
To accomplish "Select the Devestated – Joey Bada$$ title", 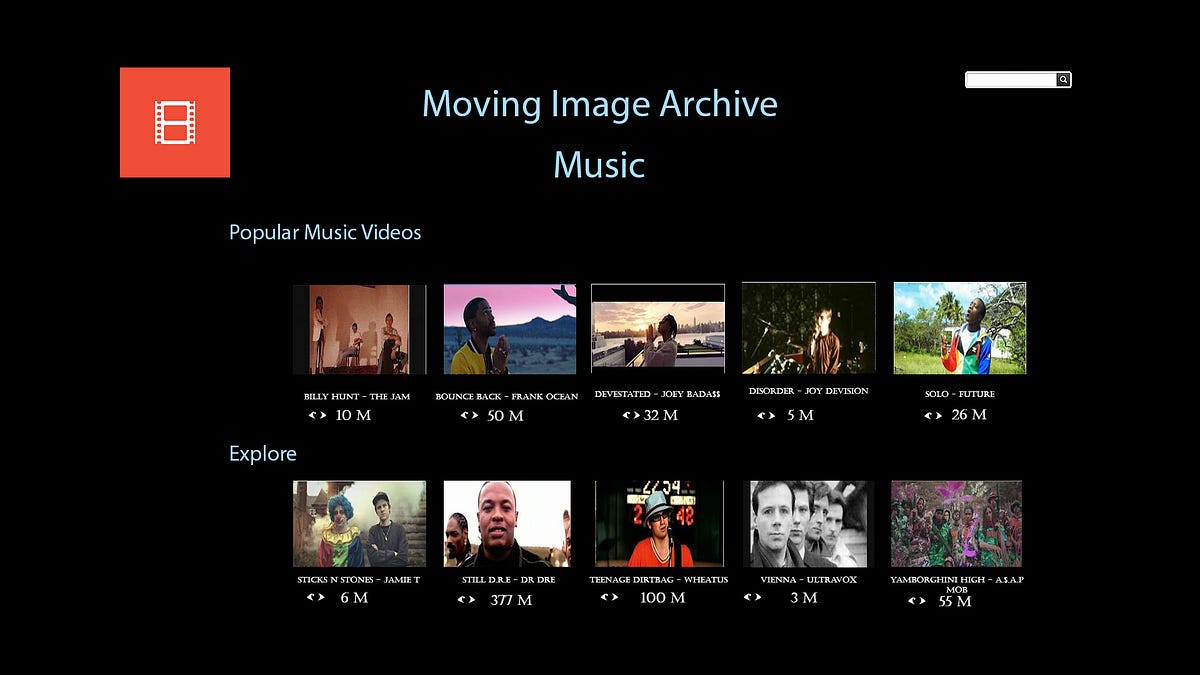I will click(657, 395).
